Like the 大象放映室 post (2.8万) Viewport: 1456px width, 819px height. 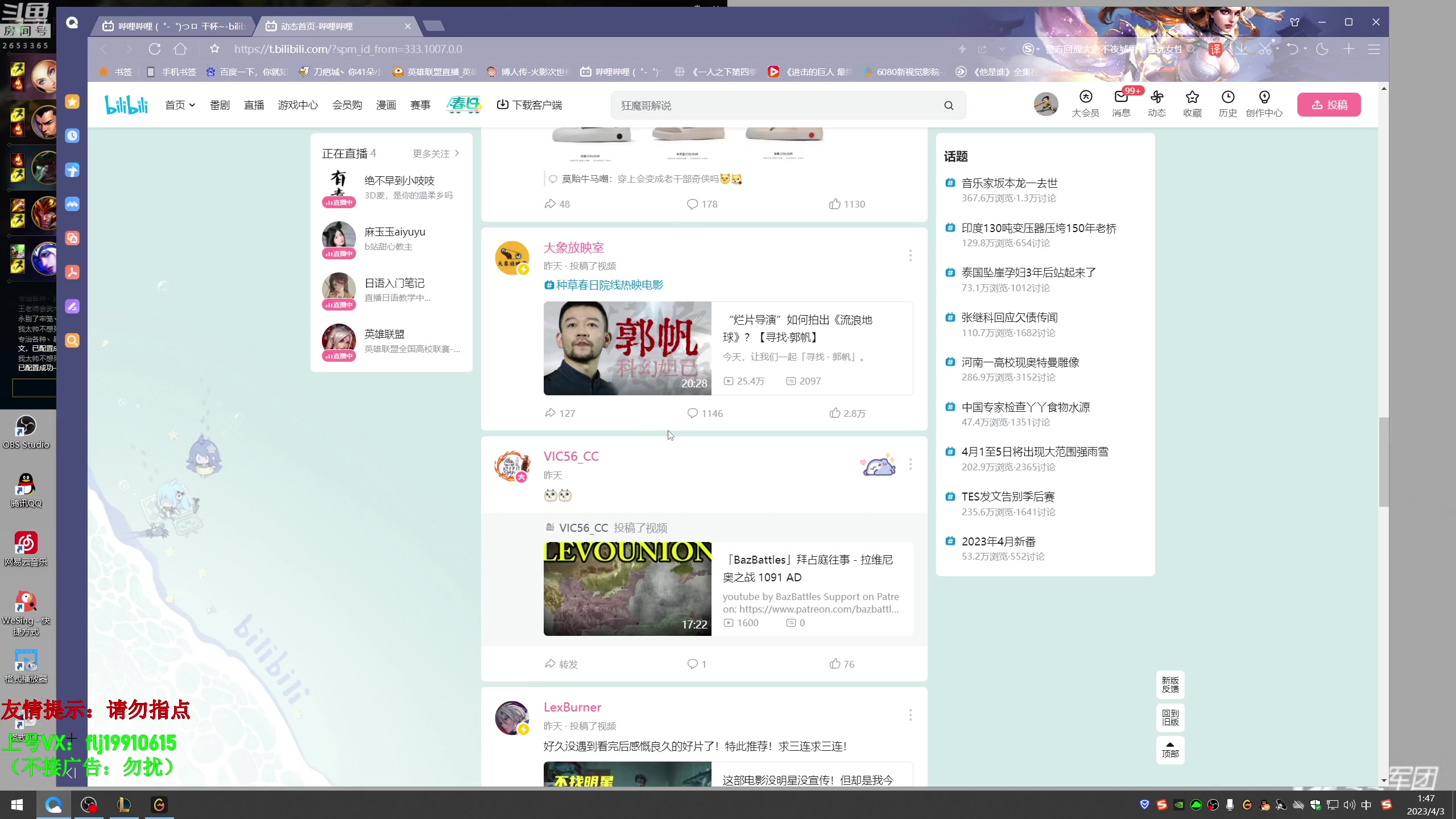[847, 413]
